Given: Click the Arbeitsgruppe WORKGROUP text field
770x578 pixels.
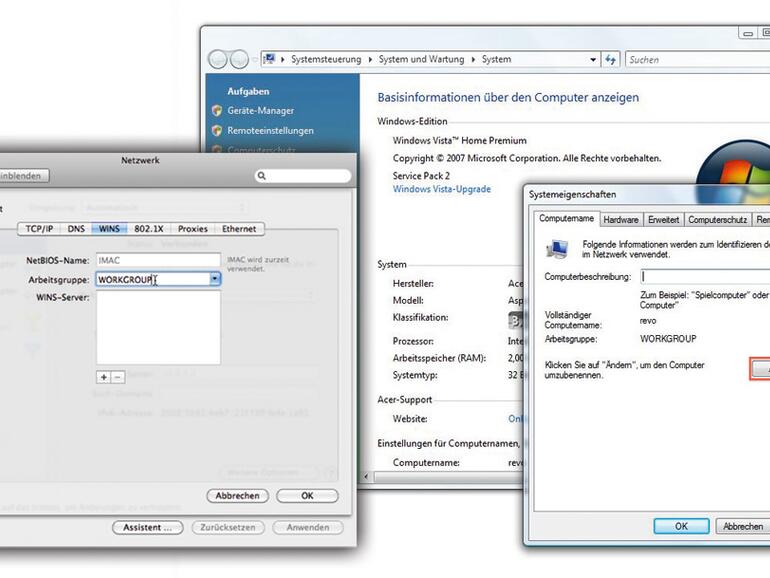Looking at the screenshot, I should (x=152, y=279).
